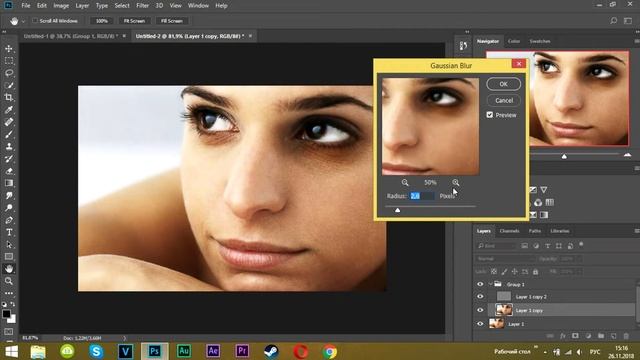The height and width of the screenshot is (360, 640).
Task: Select the Rectangle shape tool
Action: pyautogui.click(x=9, y=257)
